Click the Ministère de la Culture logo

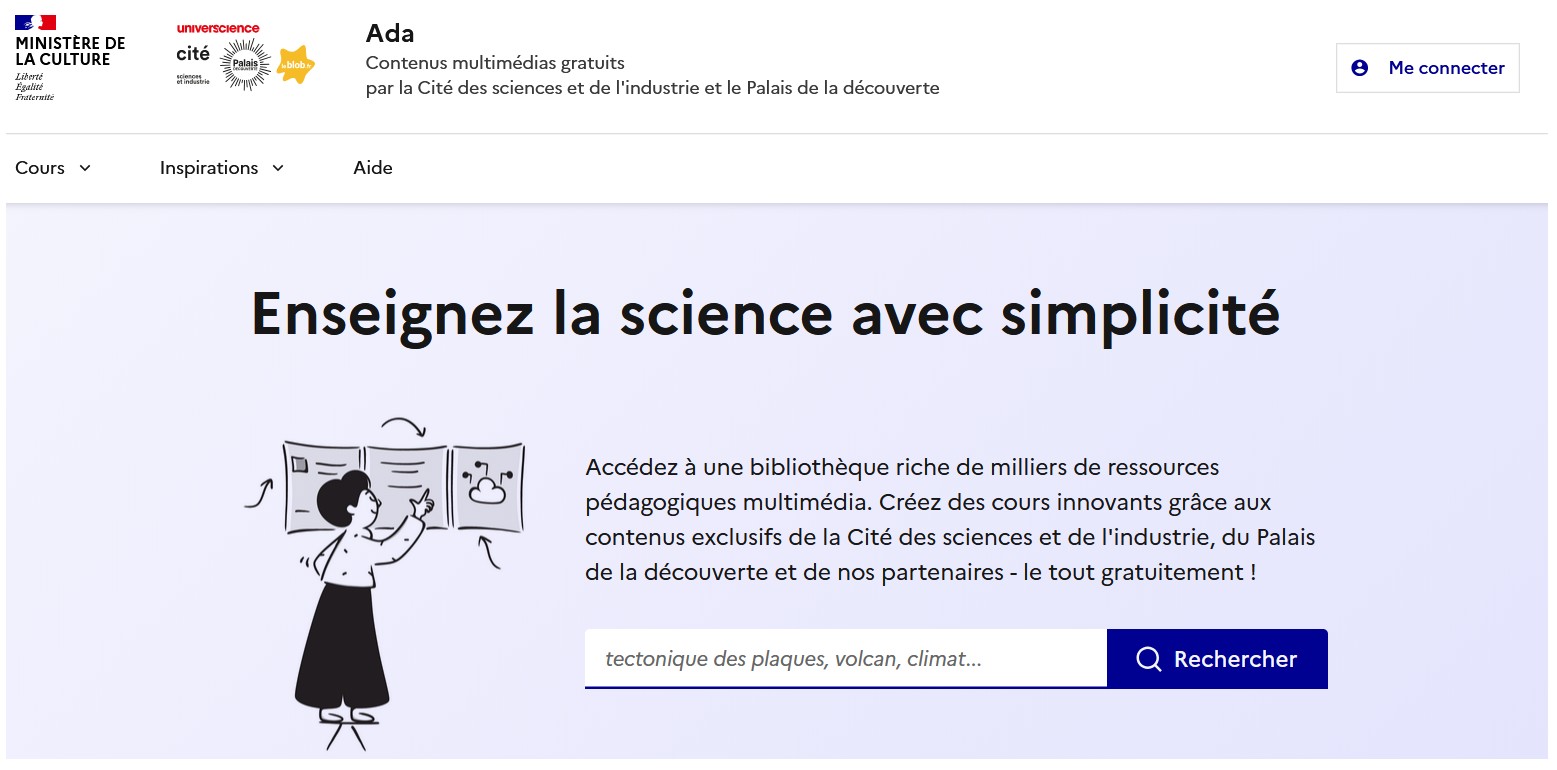(x=69, y=58)
